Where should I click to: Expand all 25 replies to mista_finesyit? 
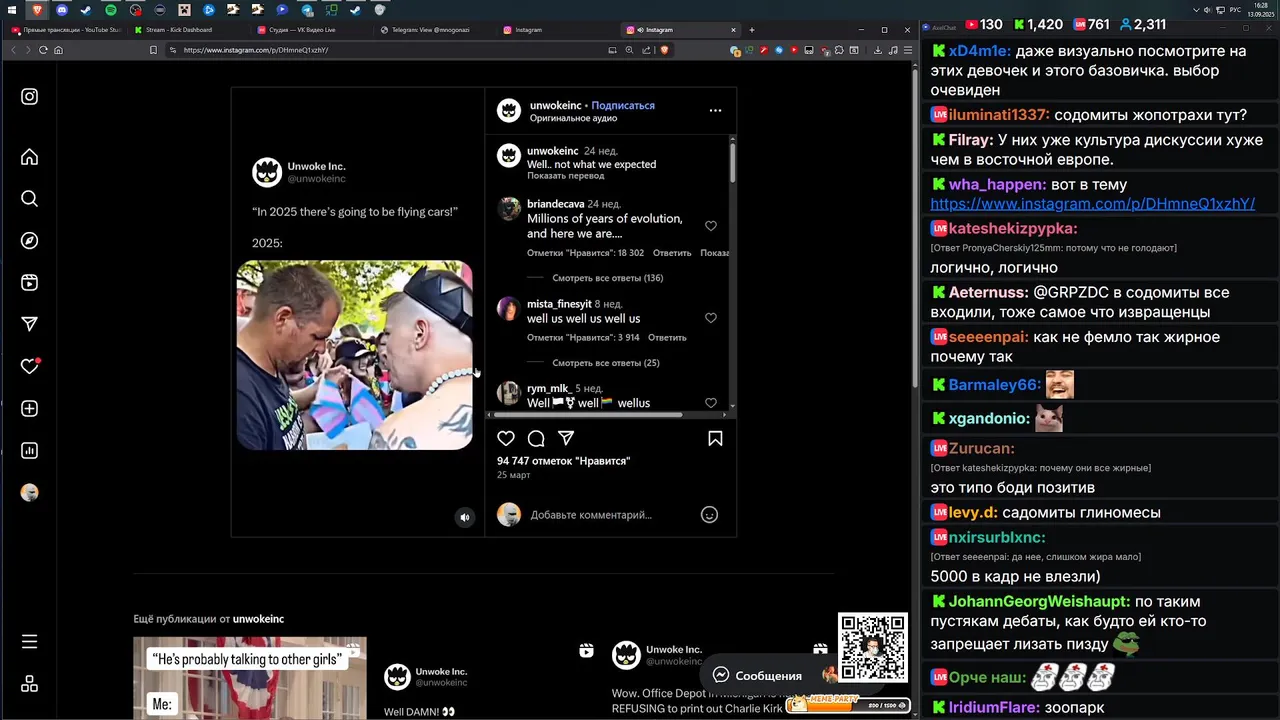coord(606,363)
